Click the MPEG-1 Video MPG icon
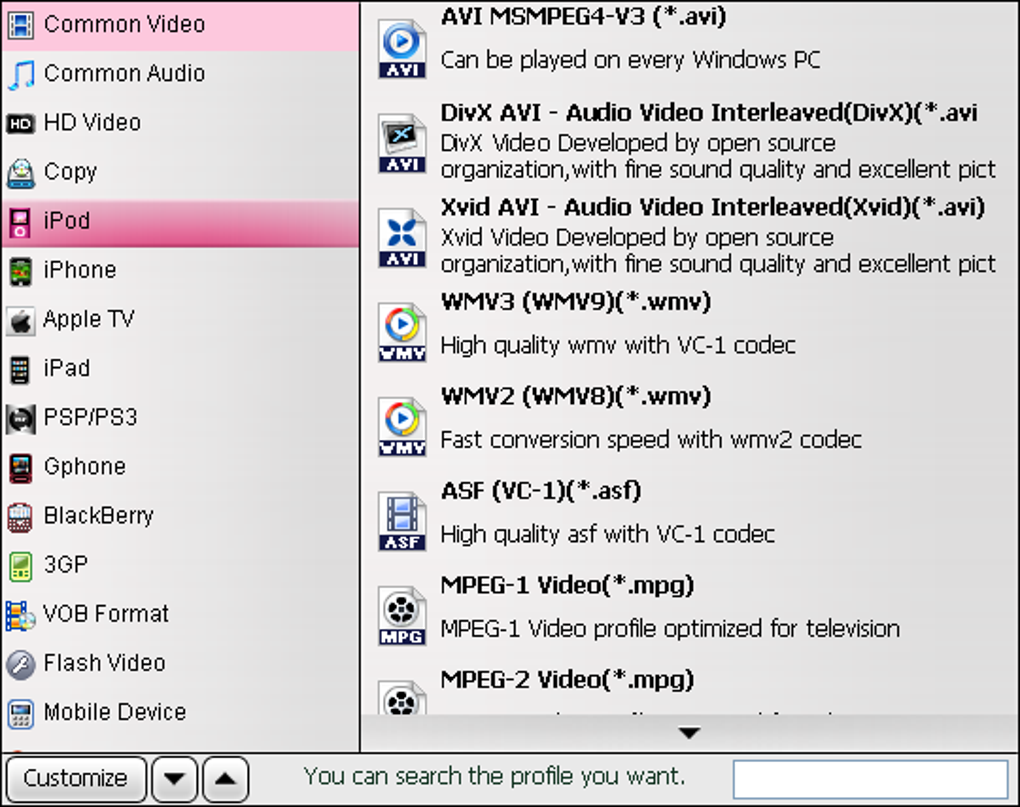The image size is (1020, 807). point(402,616)
